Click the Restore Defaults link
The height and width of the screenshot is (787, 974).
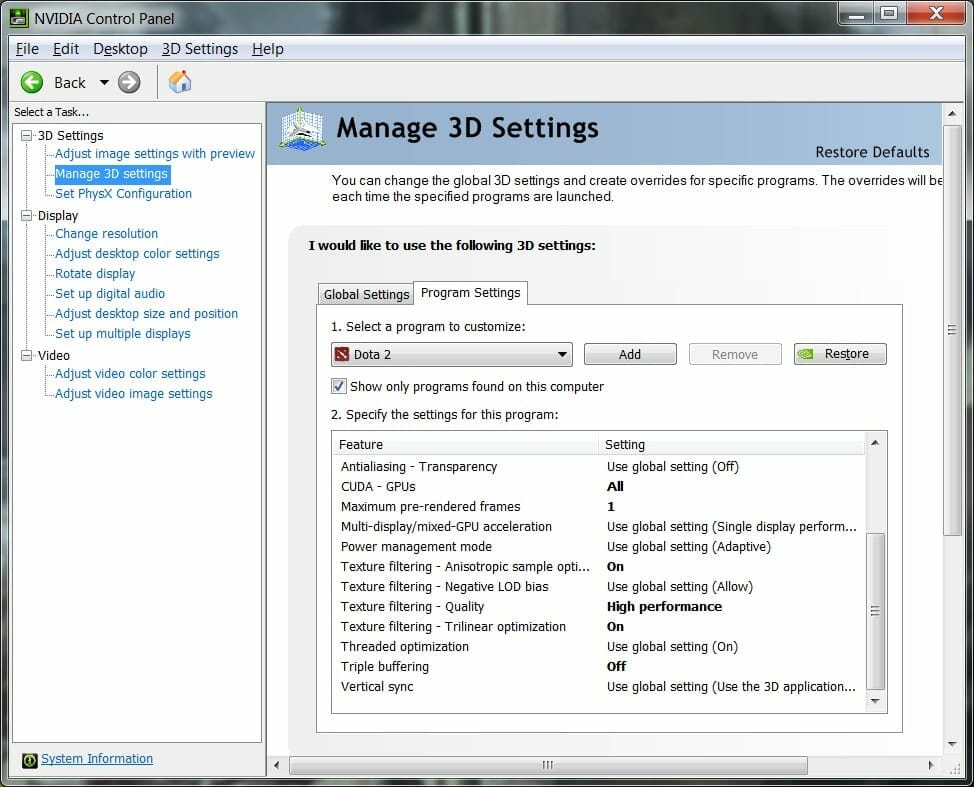(x=872, y=152)
